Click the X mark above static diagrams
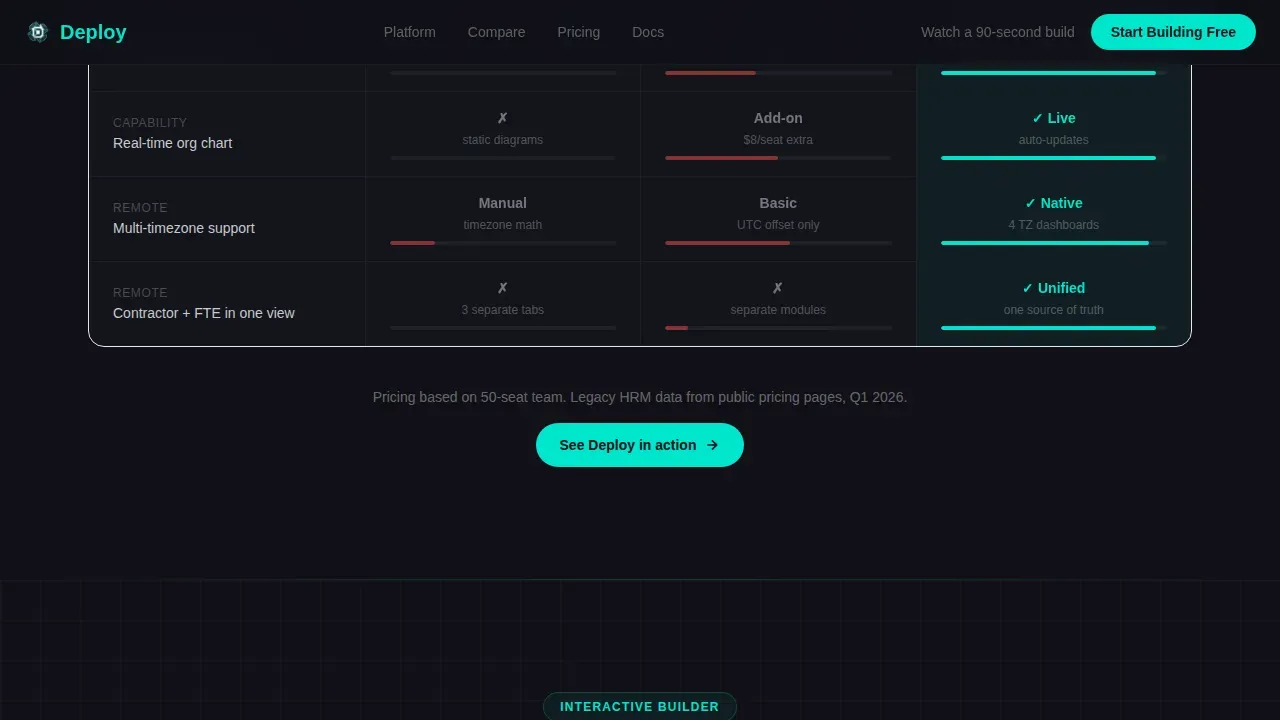The height and width of the screenshot is (720, 1280). (x=503, y=118)
